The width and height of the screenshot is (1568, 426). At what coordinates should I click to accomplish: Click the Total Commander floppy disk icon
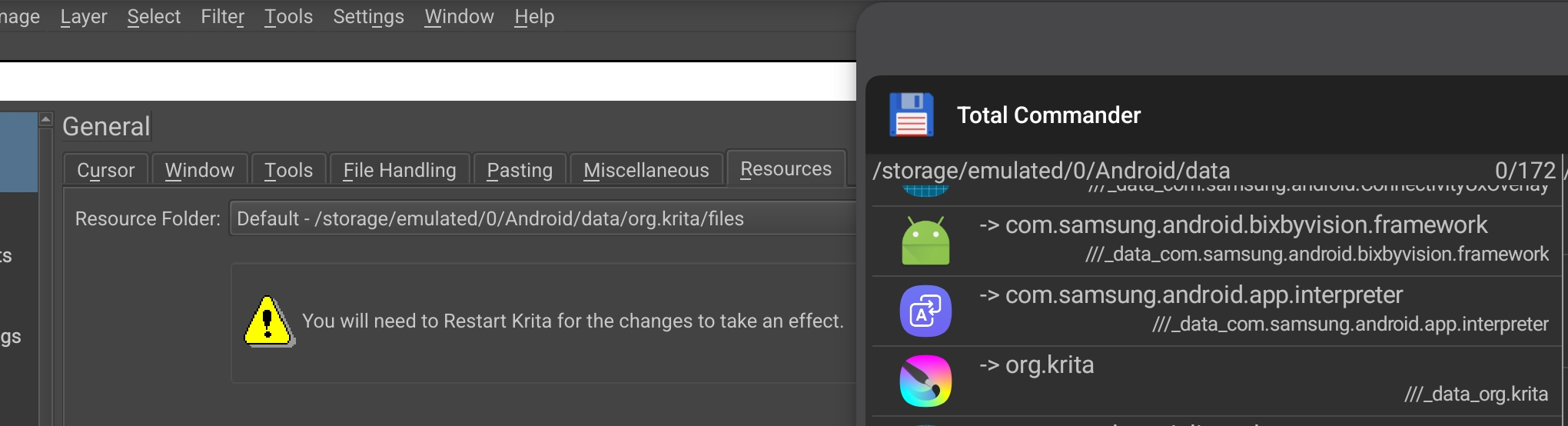[x=911, y=115]
